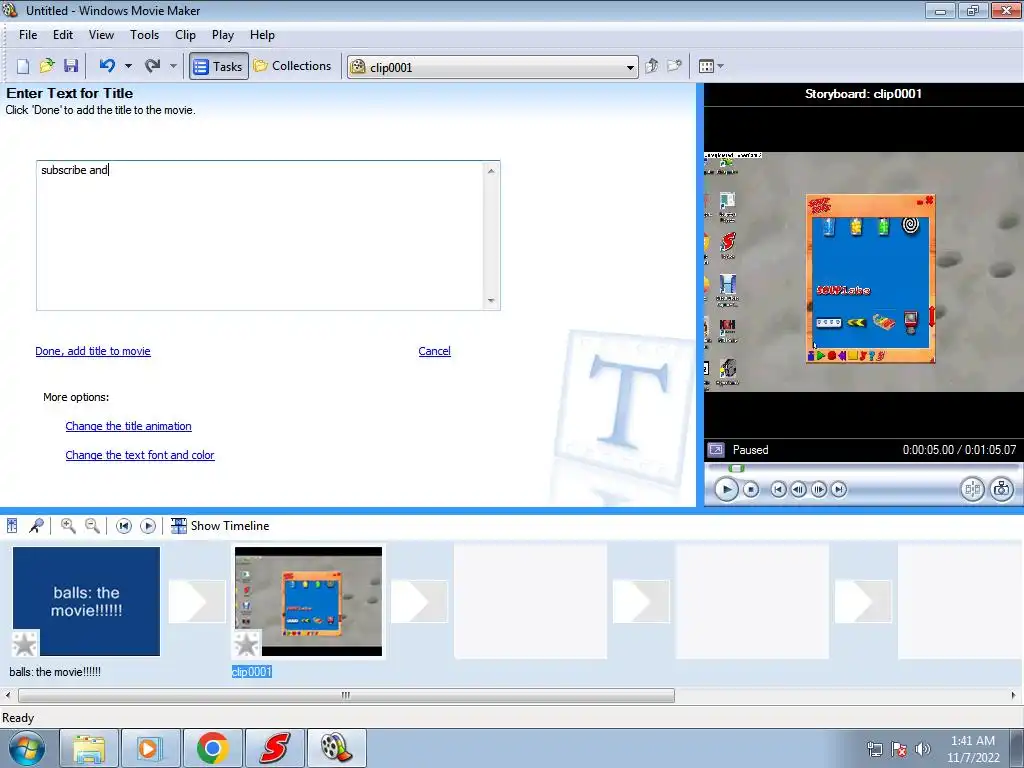Jump back to start in preview monitor
The height and width of the screenshot is (768, 1024).
(x=778, y=489)
